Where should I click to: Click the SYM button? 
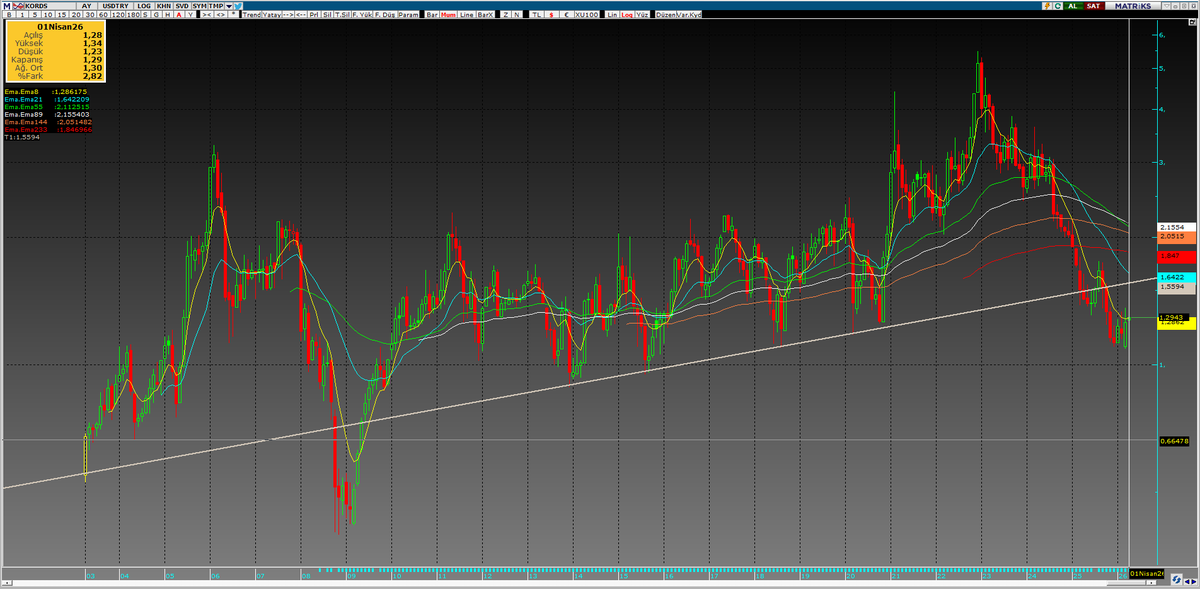point(200,6)
